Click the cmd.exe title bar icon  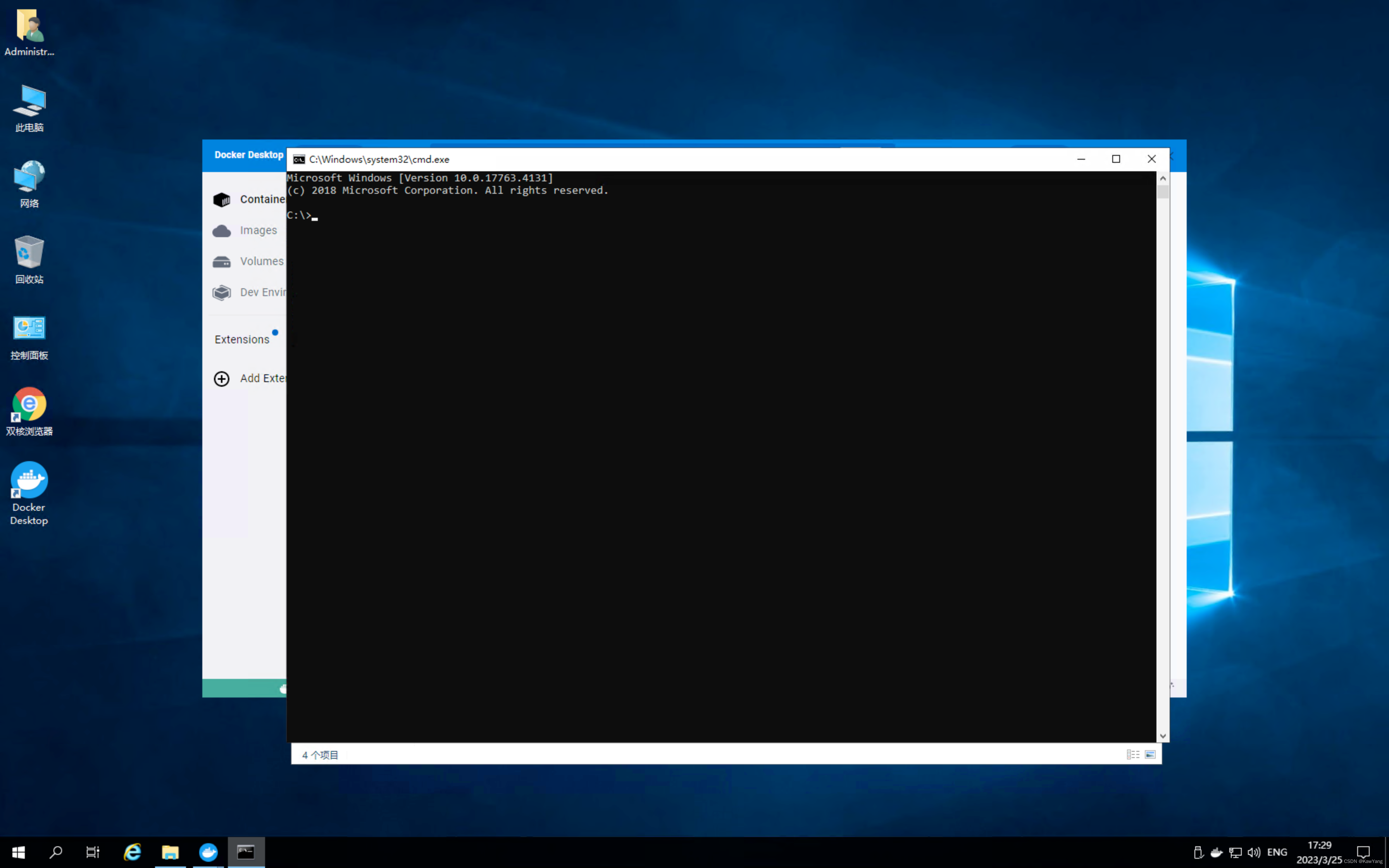click(x=299, y=159)
